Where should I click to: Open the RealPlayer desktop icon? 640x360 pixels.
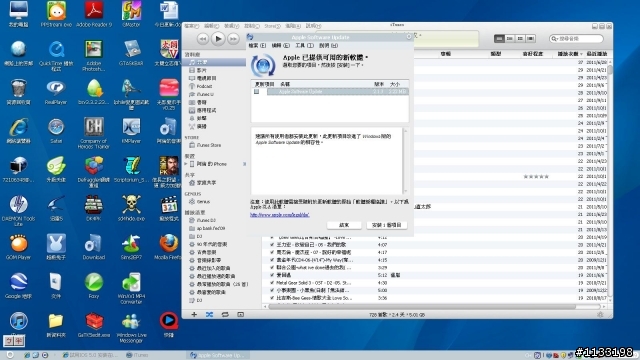pos(56,92)
